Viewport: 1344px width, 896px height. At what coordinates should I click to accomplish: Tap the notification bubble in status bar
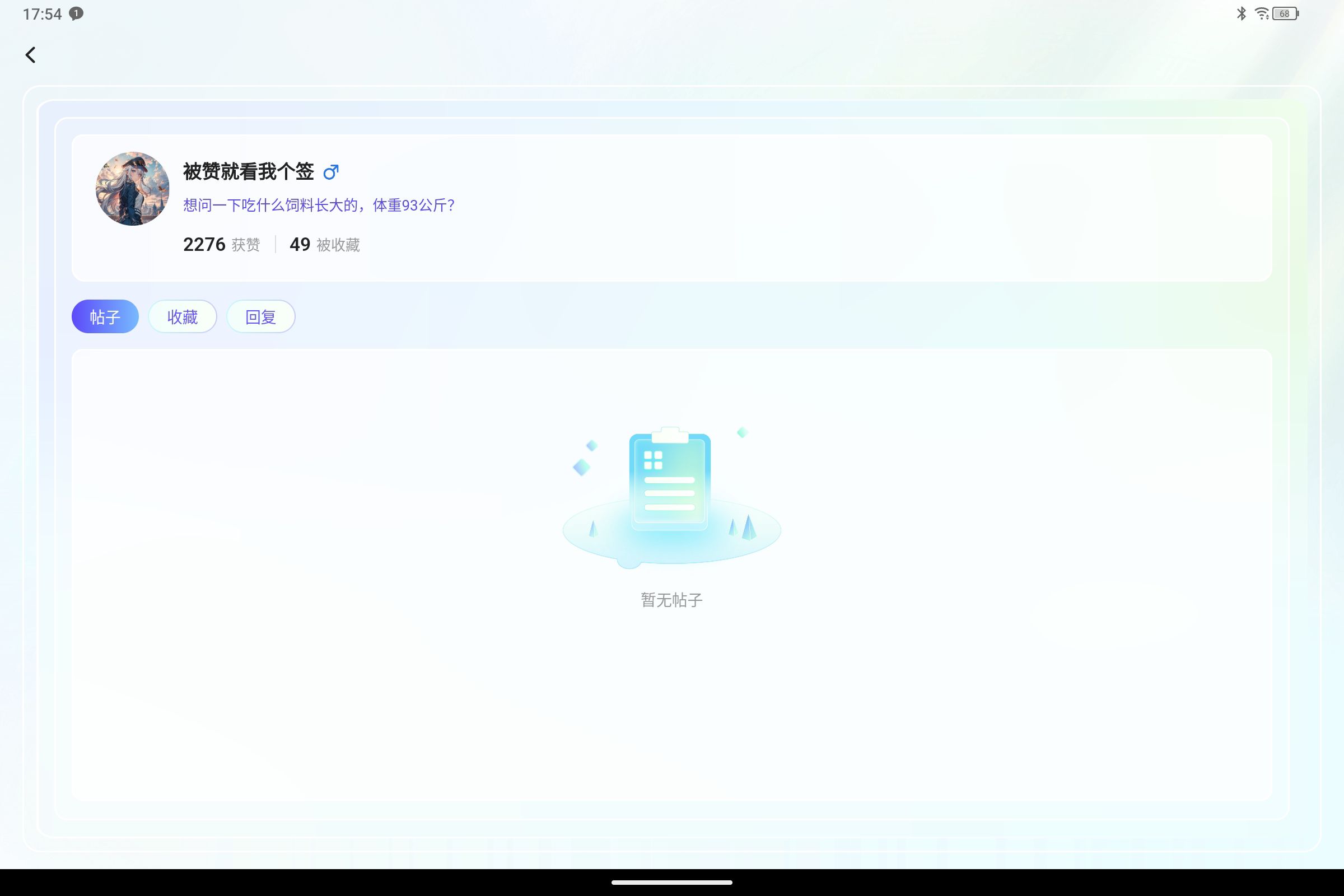pos(76,13)
